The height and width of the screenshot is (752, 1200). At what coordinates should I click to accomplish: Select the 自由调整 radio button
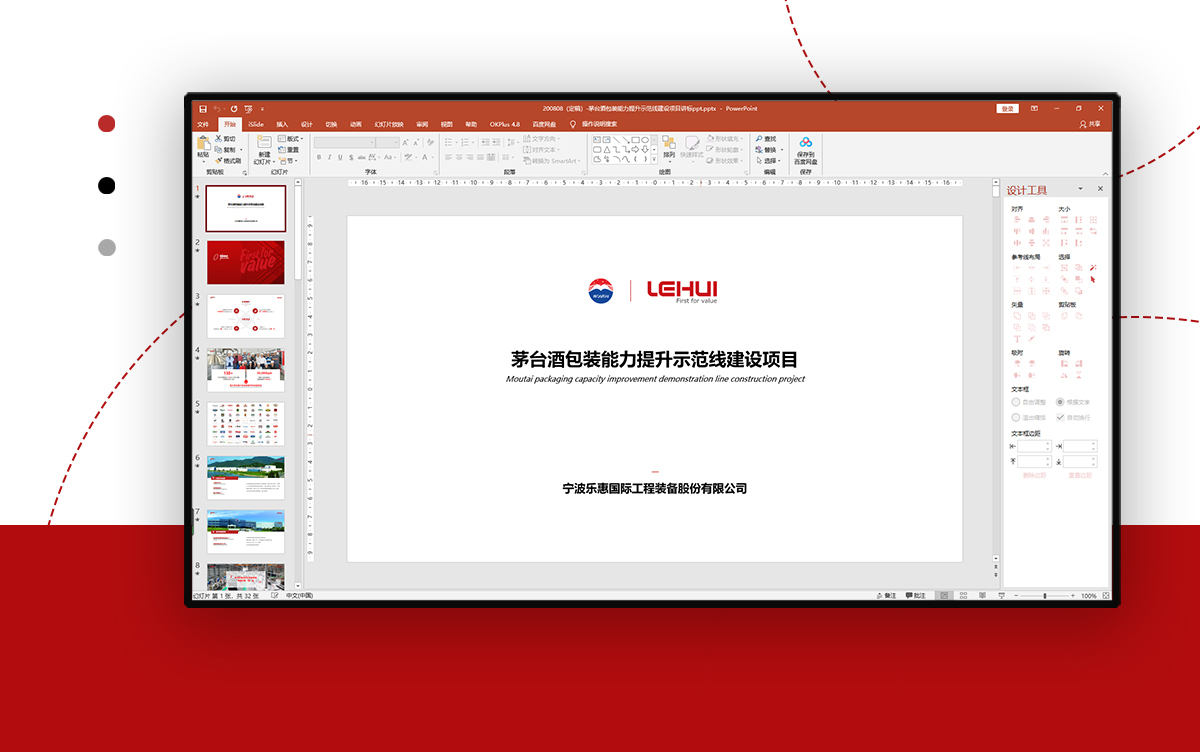[1016, 402]
